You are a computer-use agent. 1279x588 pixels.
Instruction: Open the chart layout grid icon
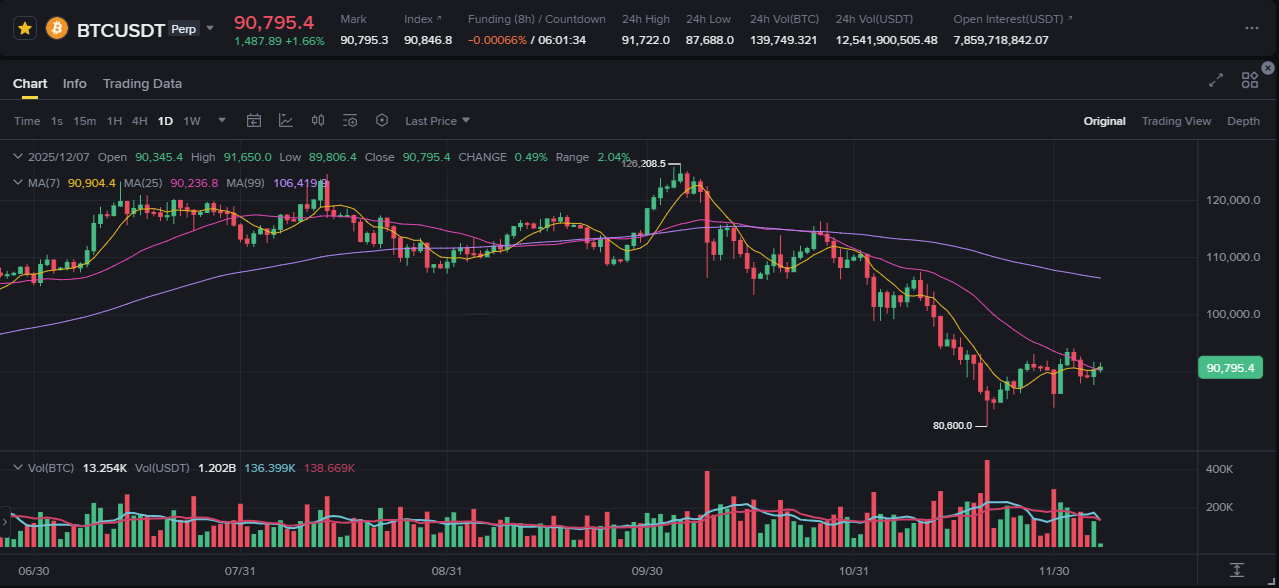coord(1249,81)
